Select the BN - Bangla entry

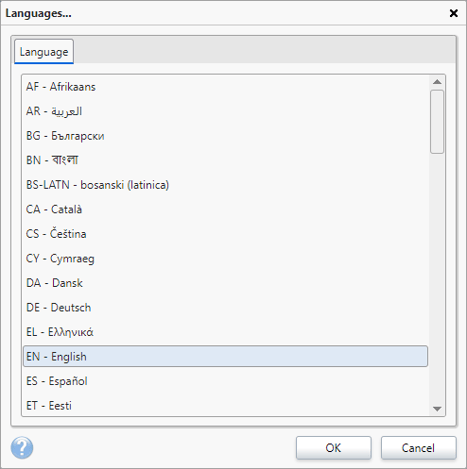(225, 160)
